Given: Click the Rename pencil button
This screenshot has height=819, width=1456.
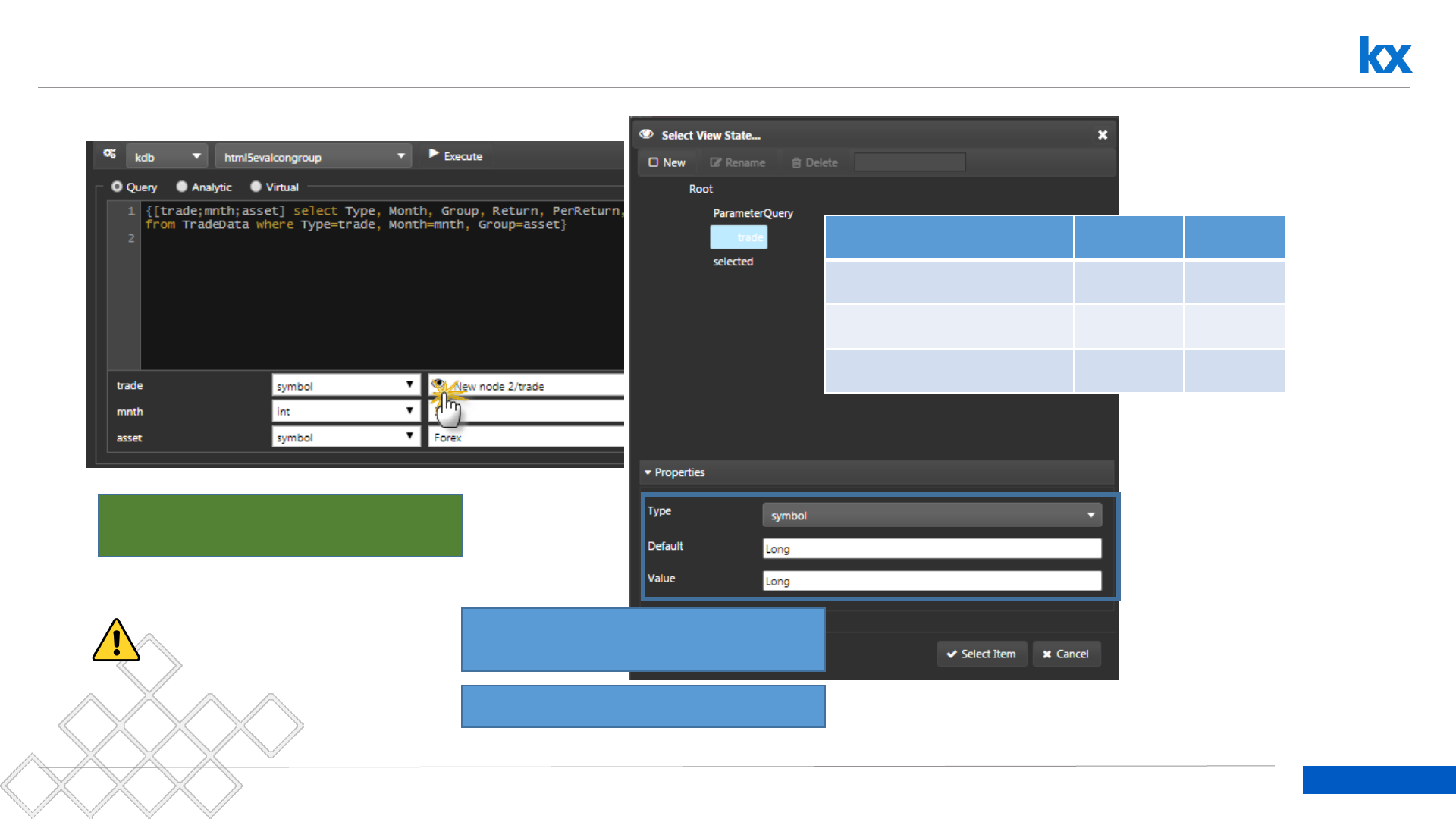Looking at the screenshot, I should tap(737, 163).
